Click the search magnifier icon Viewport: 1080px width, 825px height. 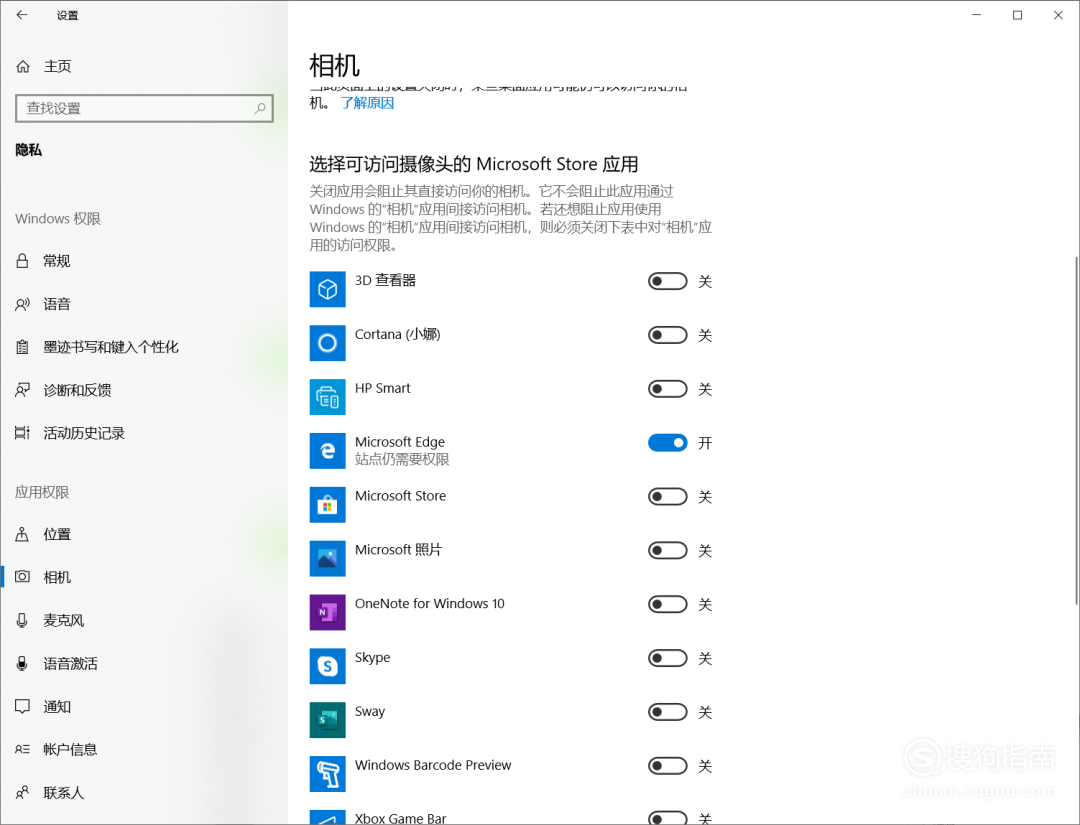[x=260, y=108]
